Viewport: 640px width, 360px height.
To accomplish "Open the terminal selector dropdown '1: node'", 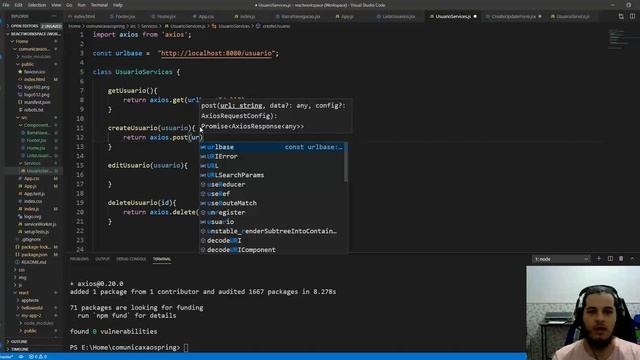I will coord(561,259).
